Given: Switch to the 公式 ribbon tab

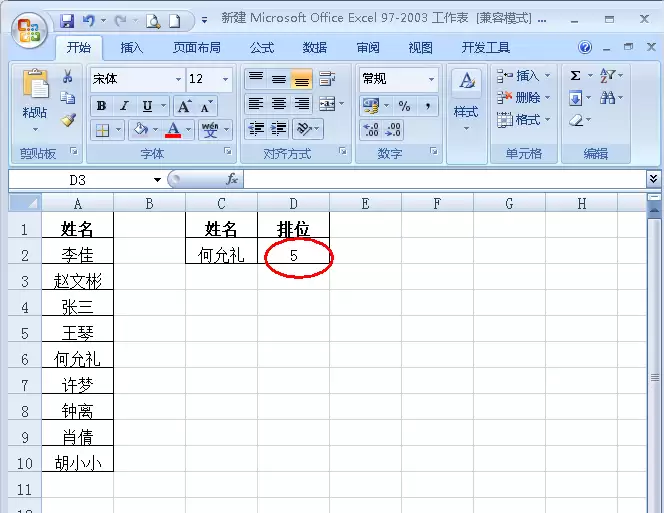Looking at the screenshot, I should 262,47.
